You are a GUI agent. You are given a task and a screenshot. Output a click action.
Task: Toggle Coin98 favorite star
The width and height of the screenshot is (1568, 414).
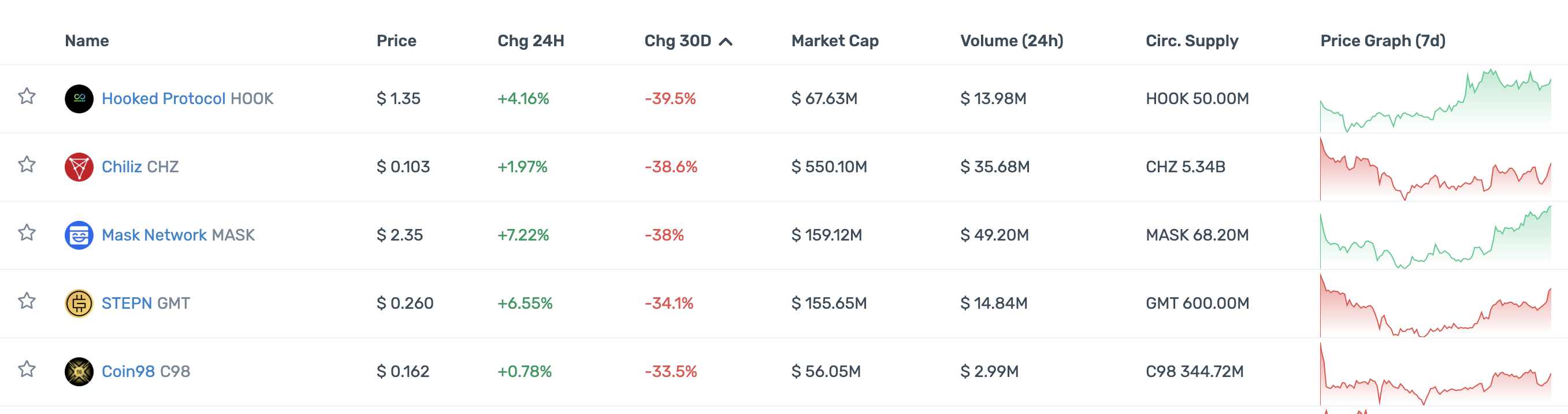click(x=27, y=369)
